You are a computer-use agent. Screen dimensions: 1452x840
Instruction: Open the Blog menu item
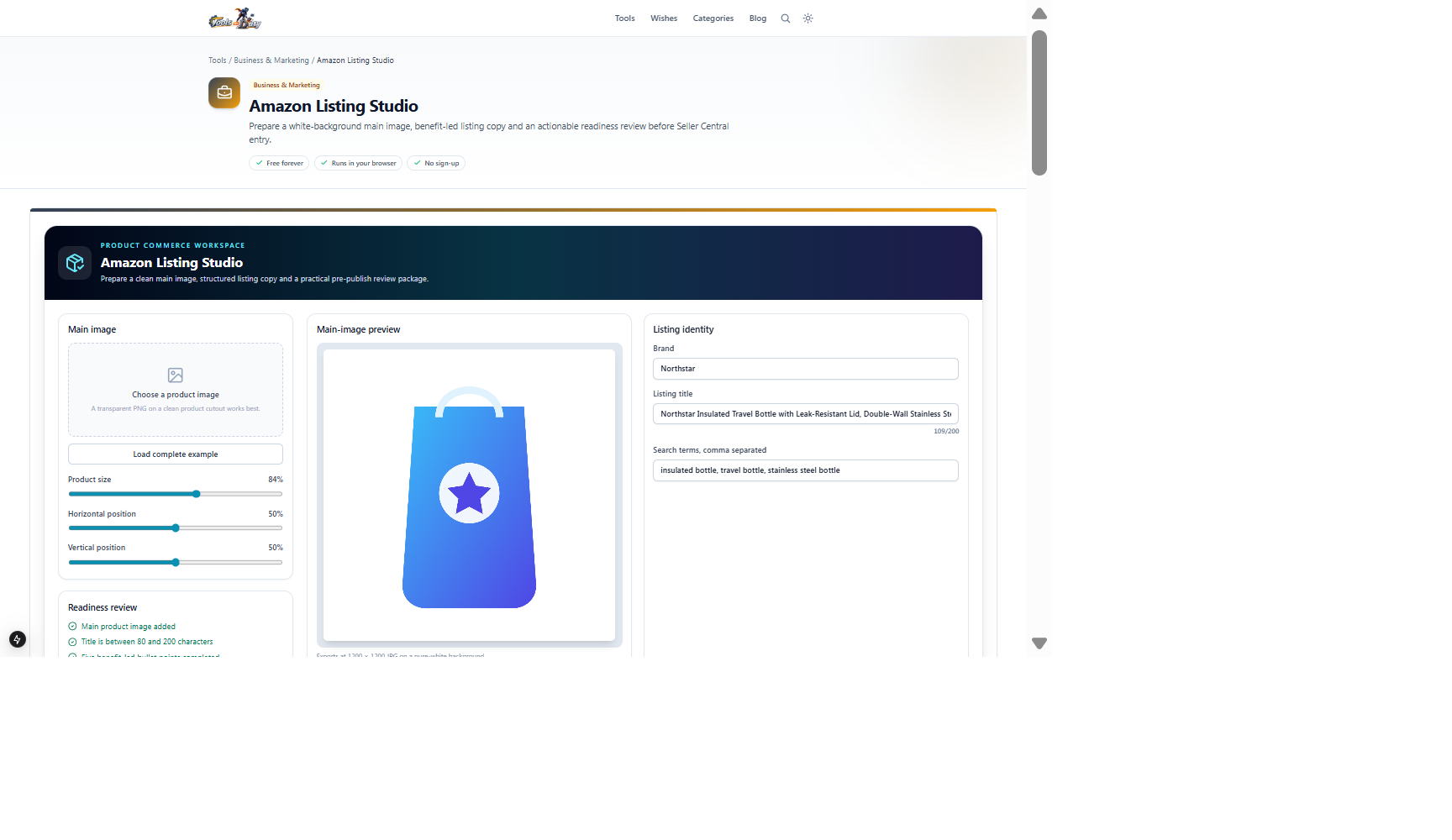point(758,18)
